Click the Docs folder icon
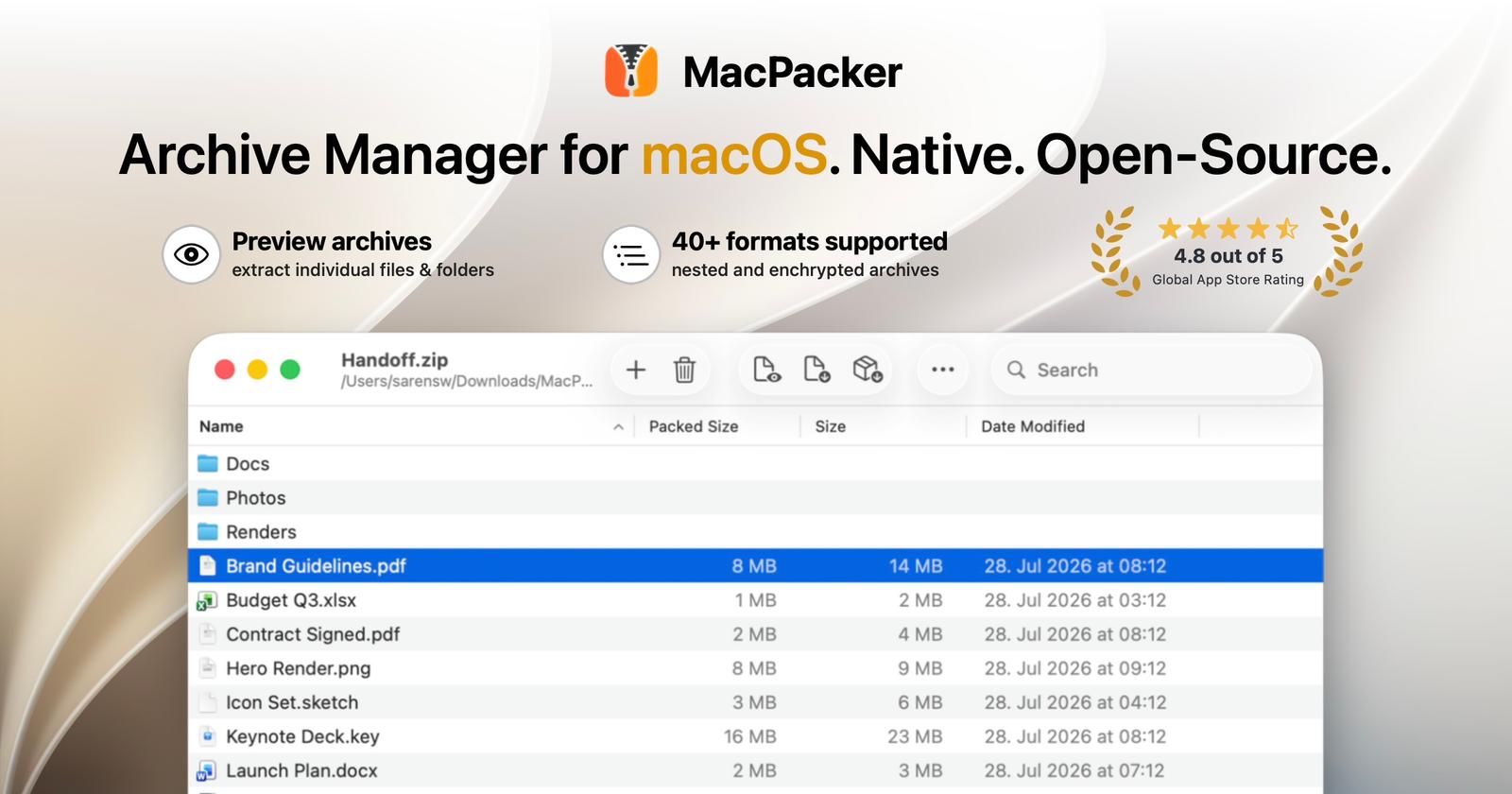The width and height of the screenshot is (1512, 794). point(208,464)
